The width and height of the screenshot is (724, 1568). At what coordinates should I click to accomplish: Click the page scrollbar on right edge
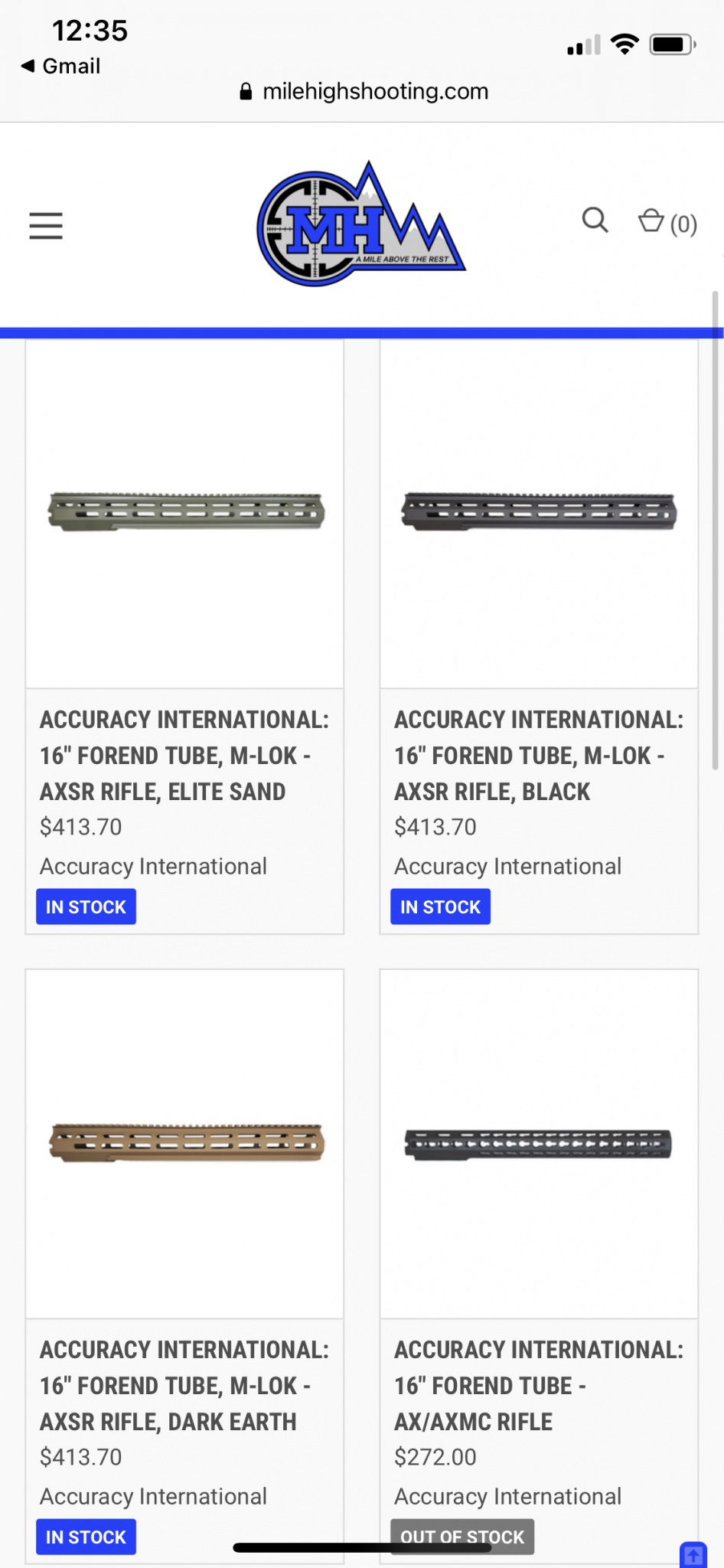[716, 530]
